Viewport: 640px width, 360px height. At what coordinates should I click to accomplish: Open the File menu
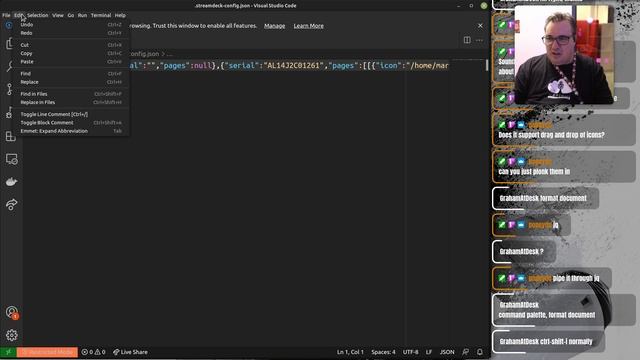pyautogui.click(x=6, y=15)
